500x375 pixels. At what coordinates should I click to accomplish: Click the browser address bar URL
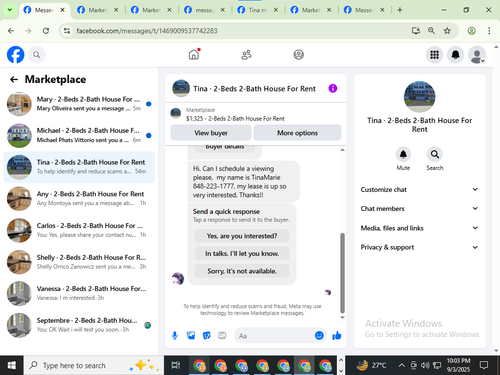click(x=147, y=31)
